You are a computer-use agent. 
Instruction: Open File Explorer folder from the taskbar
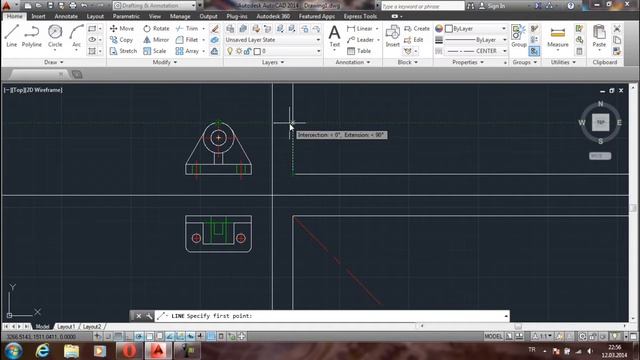click(71, 351)
